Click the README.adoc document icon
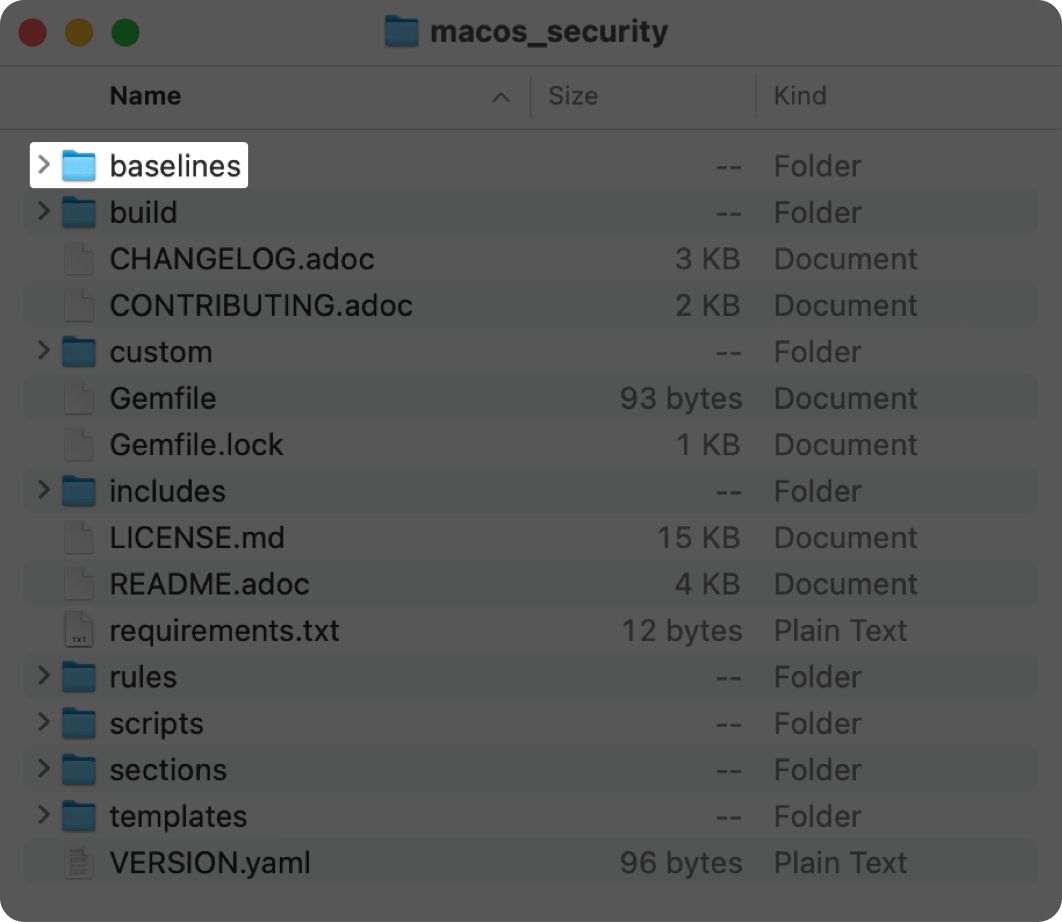The width and height of the screenshot is (1062, 922). click(x=79, y=583)
